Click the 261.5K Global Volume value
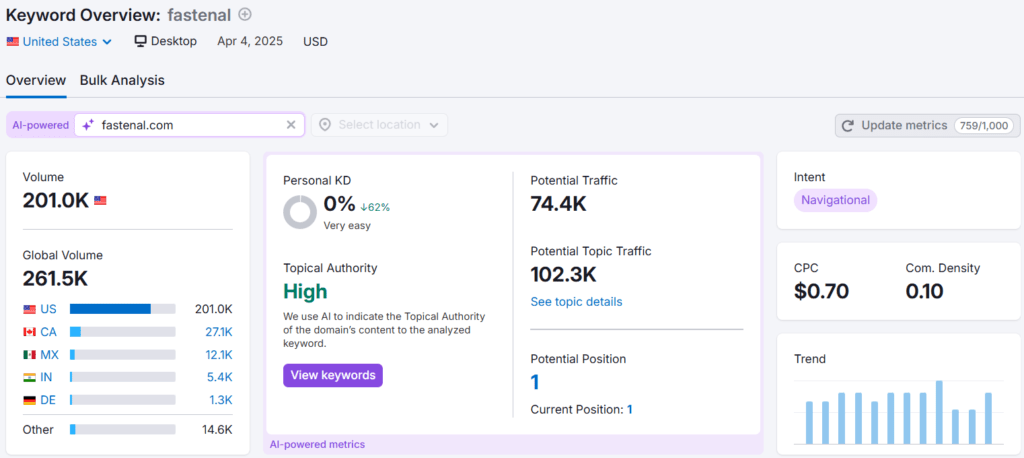The image size is (1024, 458). [56, 279]
